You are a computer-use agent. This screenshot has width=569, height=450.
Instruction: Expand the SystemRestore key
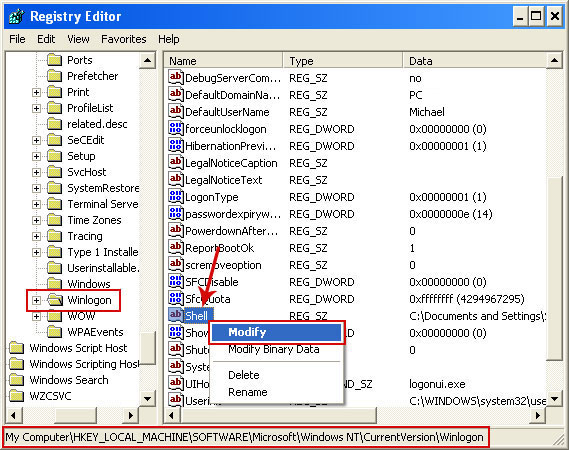[x=36, y=188]
